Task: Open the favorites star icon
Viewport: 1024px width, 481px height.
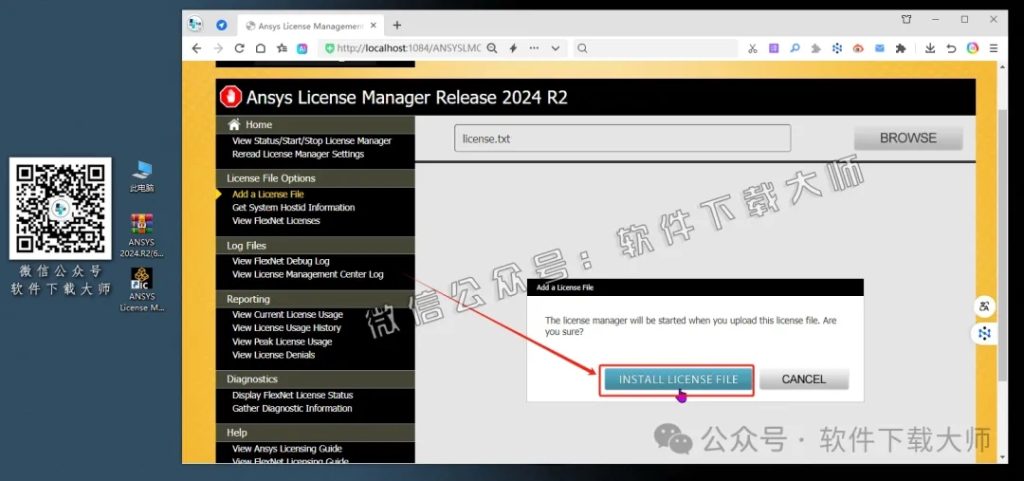Action: tap(281, 48)
